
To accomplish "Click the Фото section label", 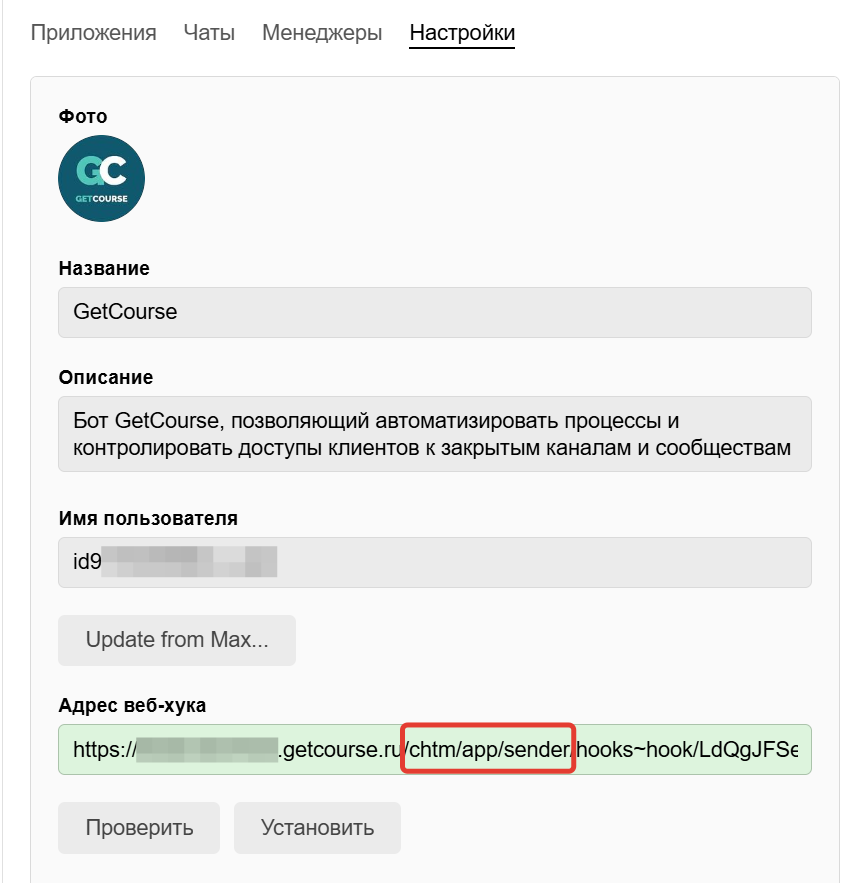I will 81,116.
